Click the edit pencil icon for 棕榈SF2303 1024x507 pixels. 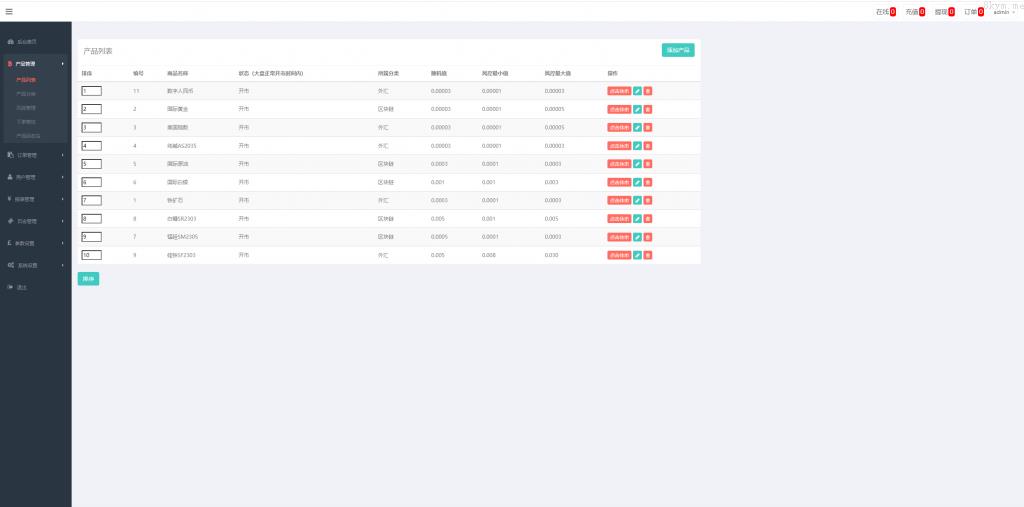[x=638, y=255]
